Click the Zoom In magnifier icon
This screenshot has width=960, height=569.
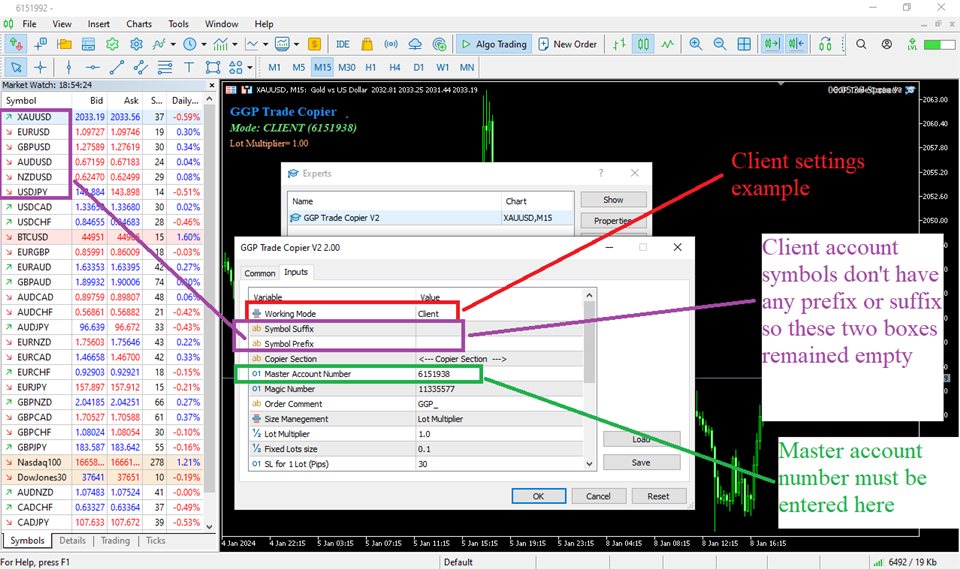696,44
